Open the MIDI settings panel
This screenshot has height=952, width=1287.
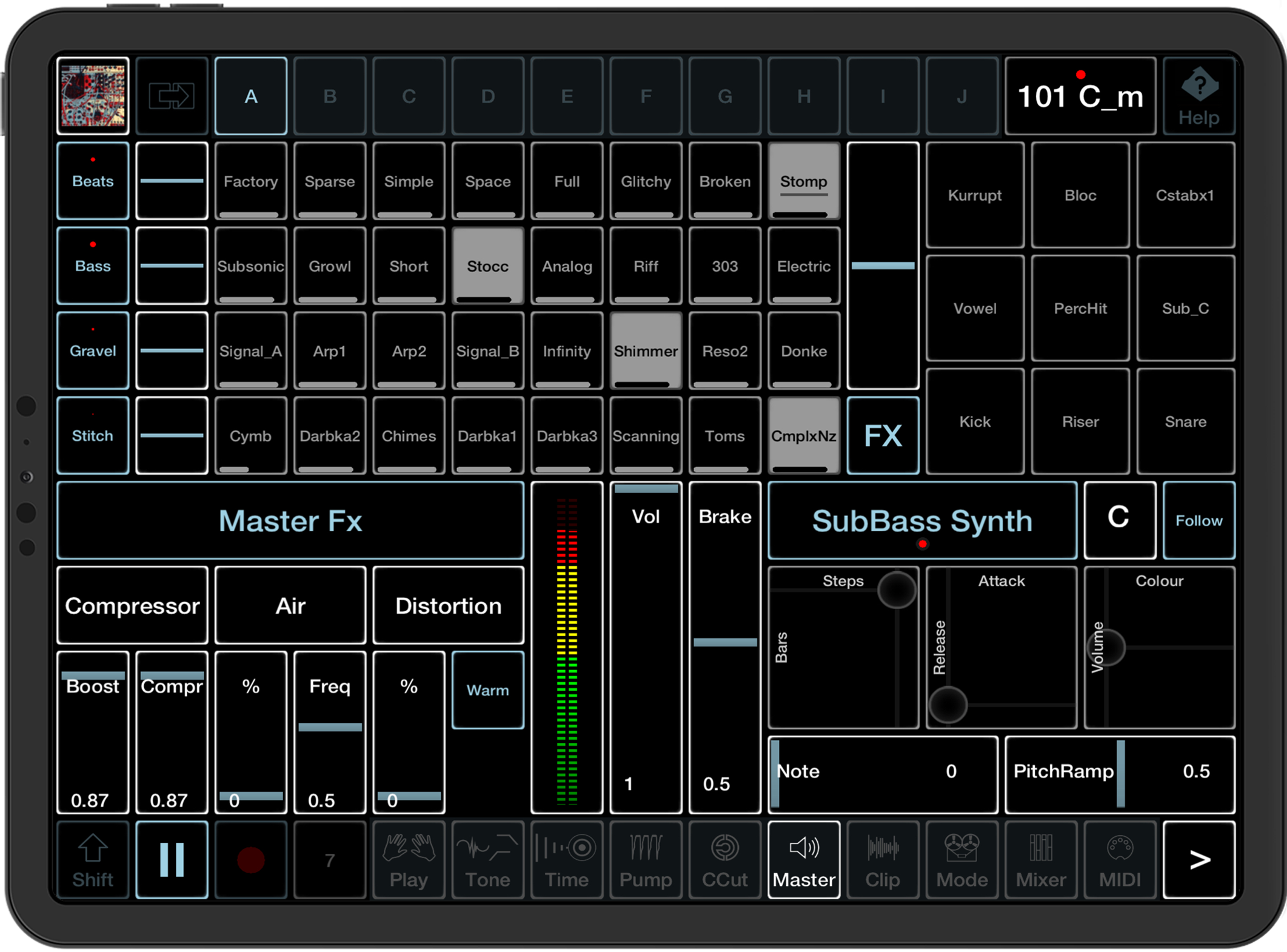point(1119,859)
